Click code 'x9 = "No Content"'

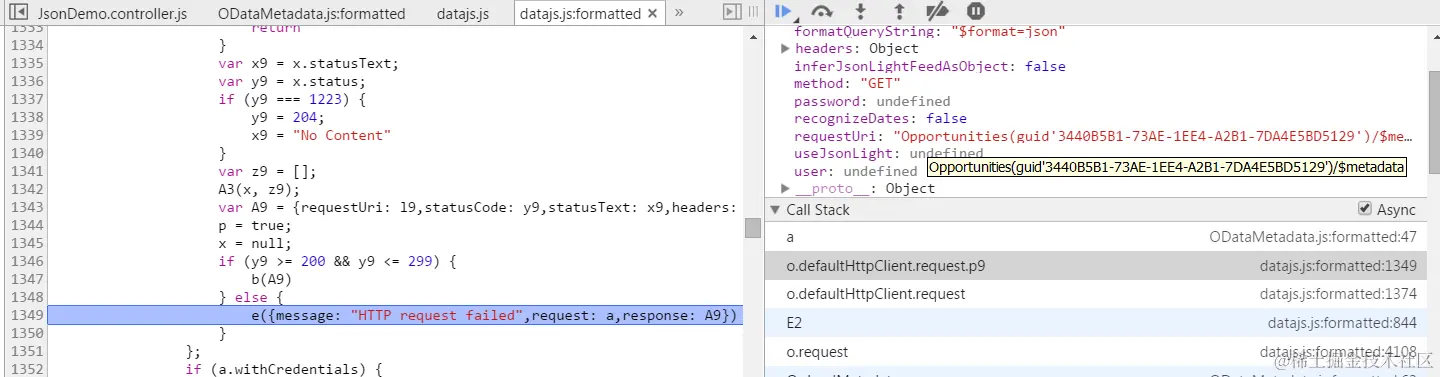click(x=321, y=135)
